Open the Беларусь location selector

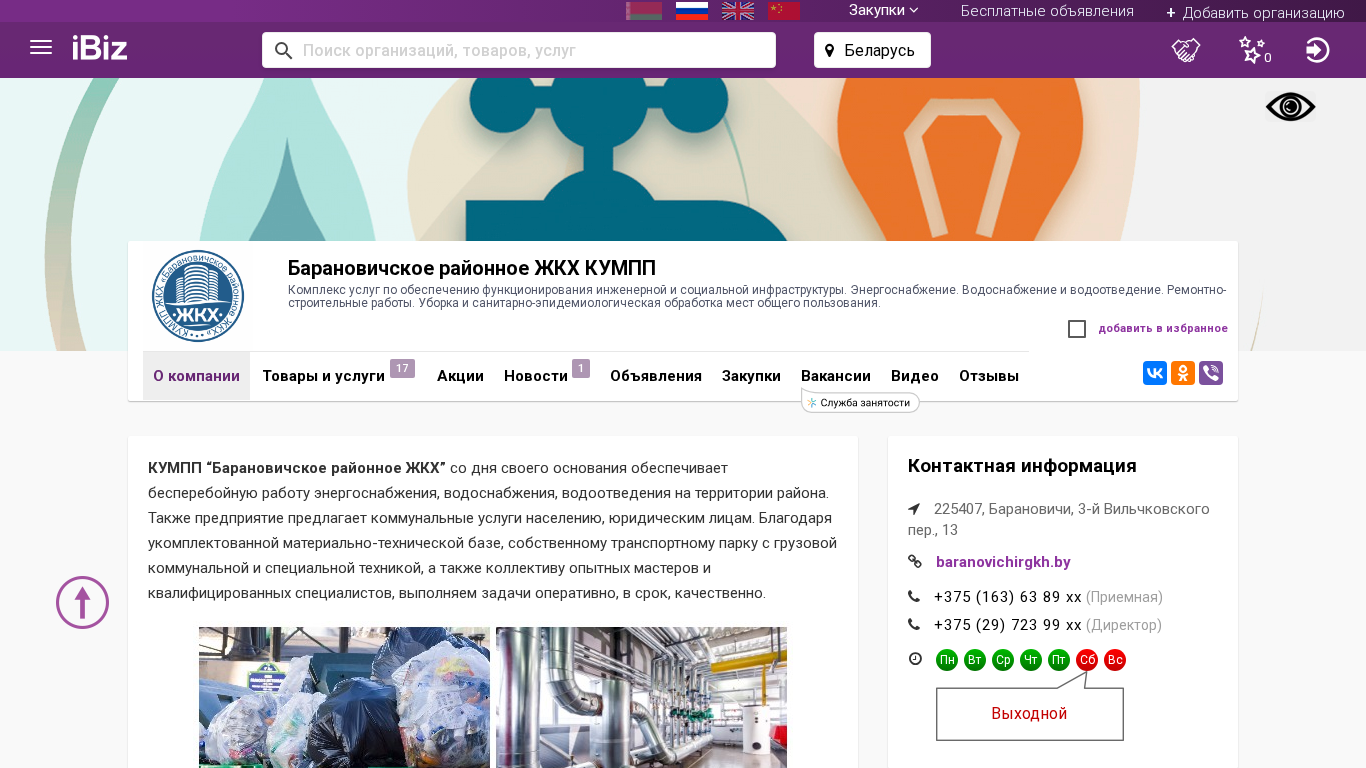pyautogui.click(x=872, y=50)
